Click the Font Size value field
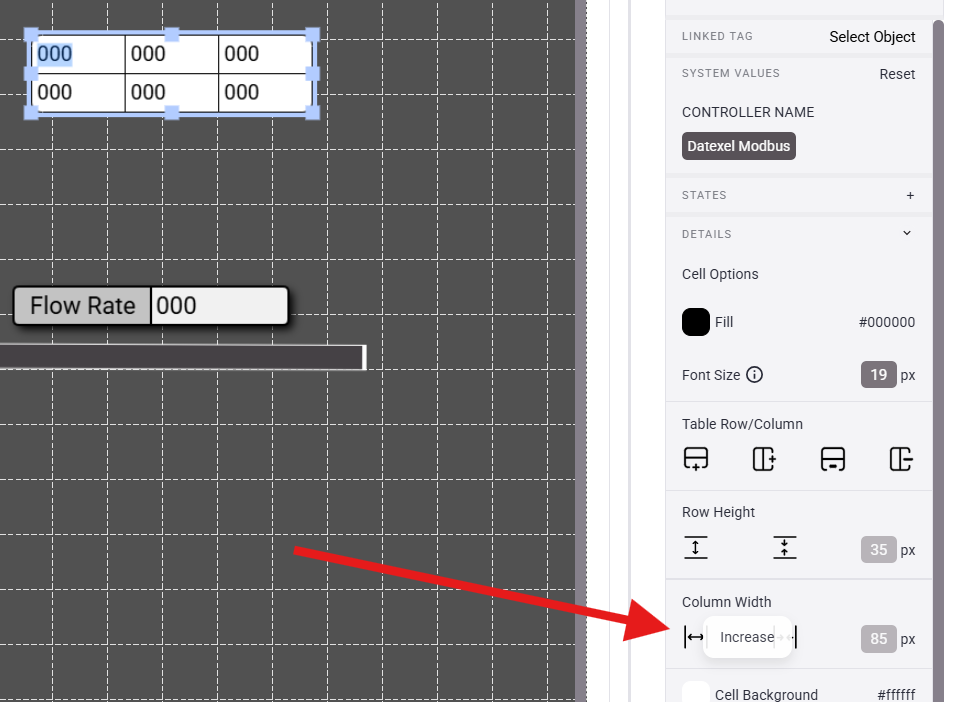Screen dimensions: 957x702 [878, 375]
